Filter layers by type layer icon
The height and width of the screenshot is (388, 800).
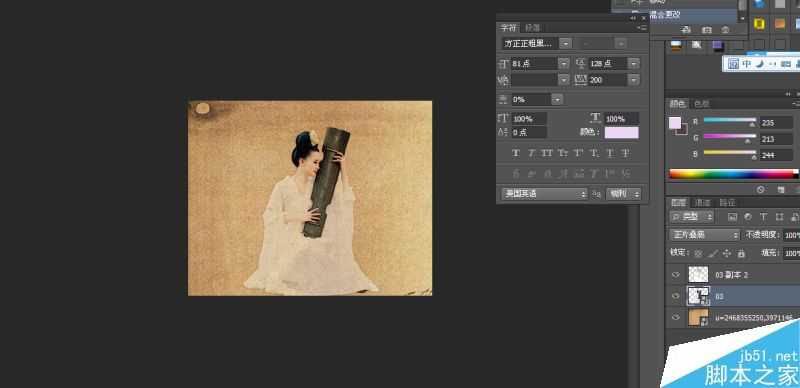click(763, 217)
